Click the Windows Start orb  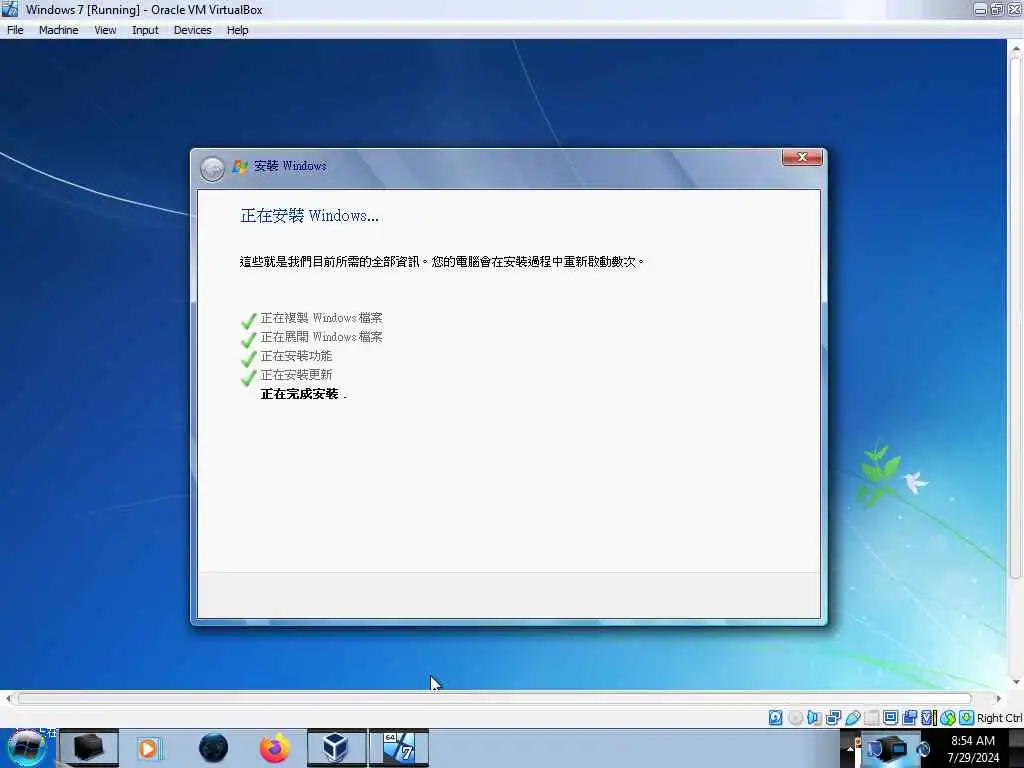point(27,748)
